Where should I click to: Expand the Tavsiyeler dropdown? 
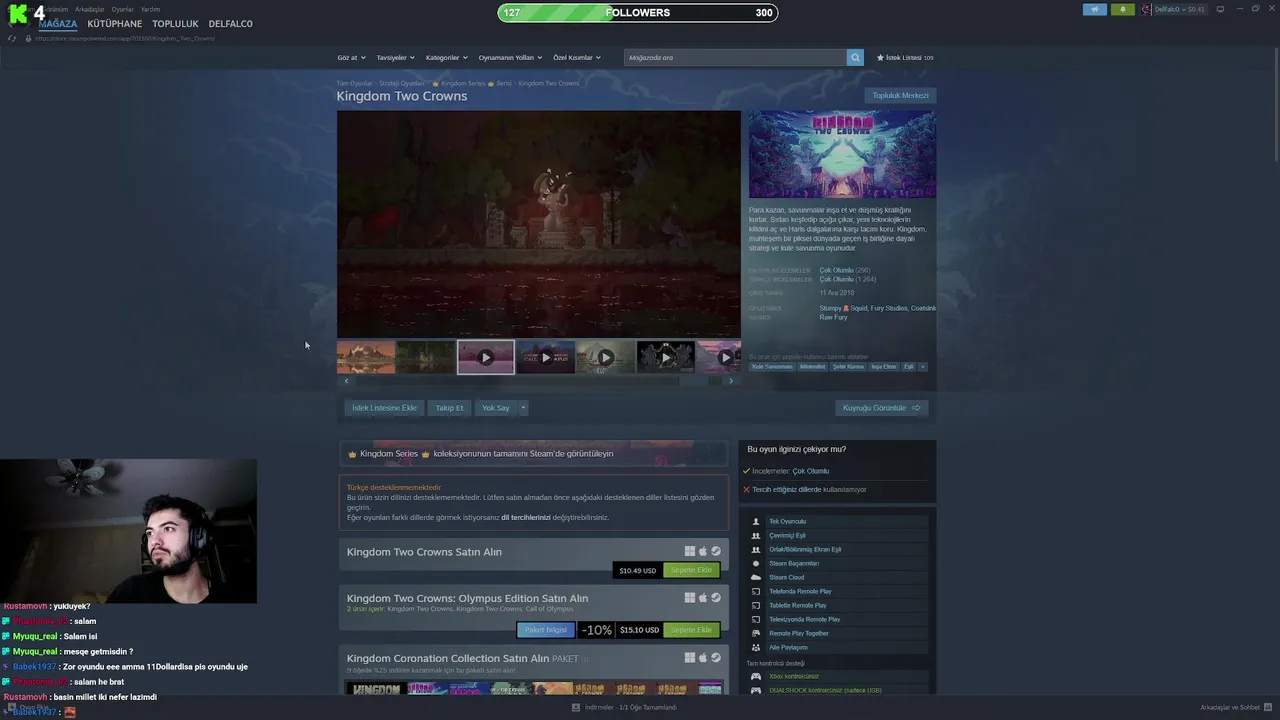point(395,58)
